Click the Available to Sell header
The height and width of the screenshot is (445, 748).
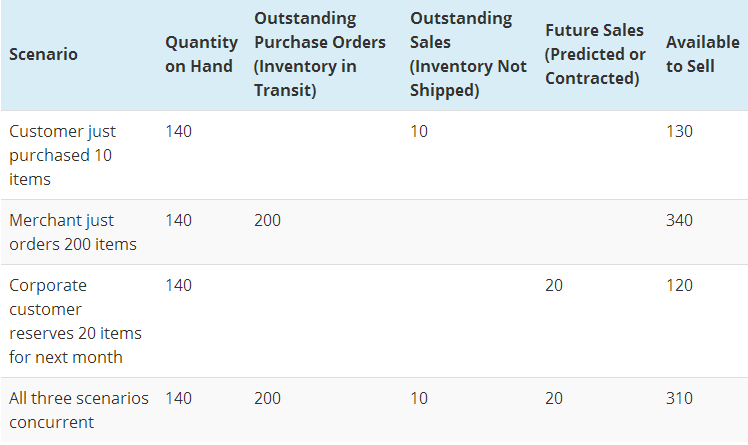click(x=702, y=54)
